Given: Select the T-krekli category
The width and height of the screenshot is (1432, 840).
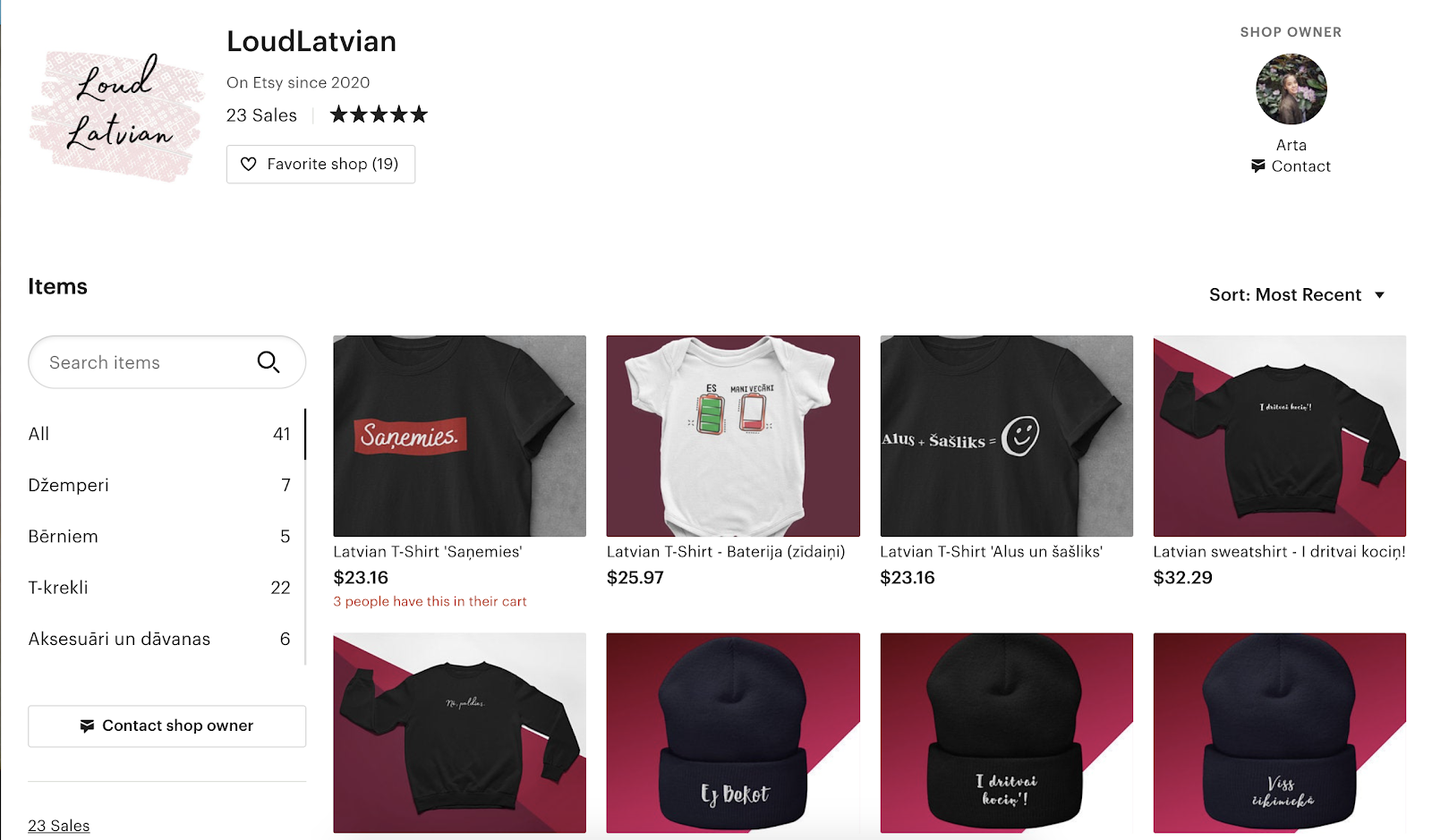Looking at the screenshot, I should [x=159, y=588].
